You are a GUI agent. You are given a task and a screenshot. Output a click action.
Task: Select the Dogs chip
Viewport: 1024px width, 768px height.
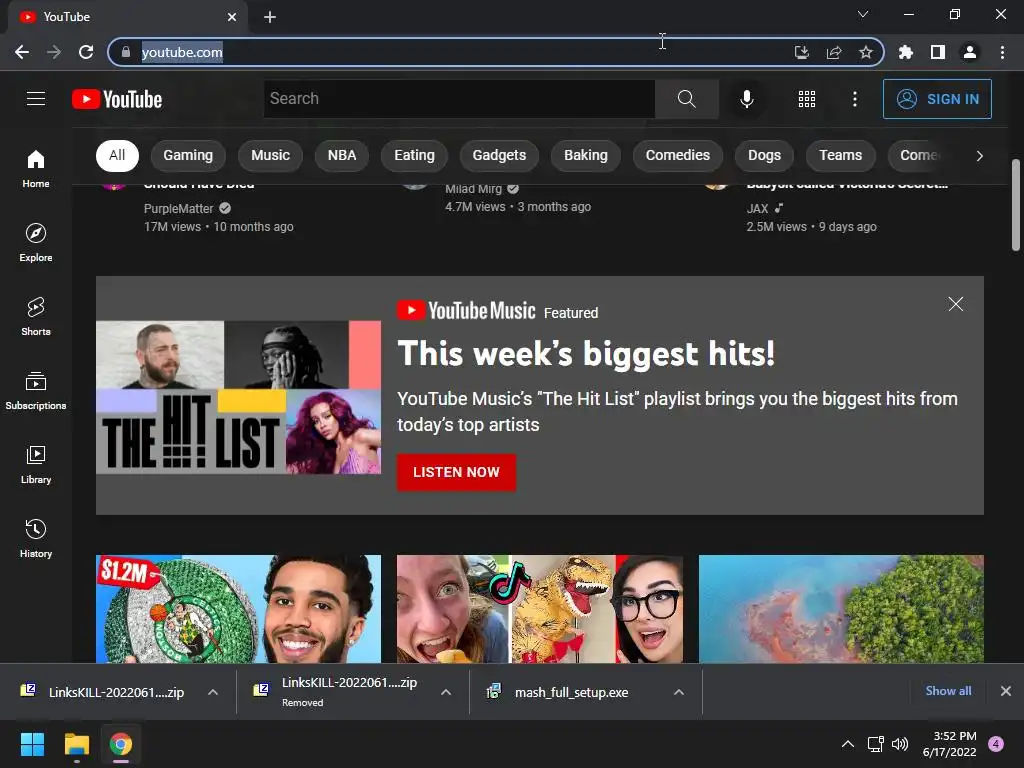click(x=764, y=155)
